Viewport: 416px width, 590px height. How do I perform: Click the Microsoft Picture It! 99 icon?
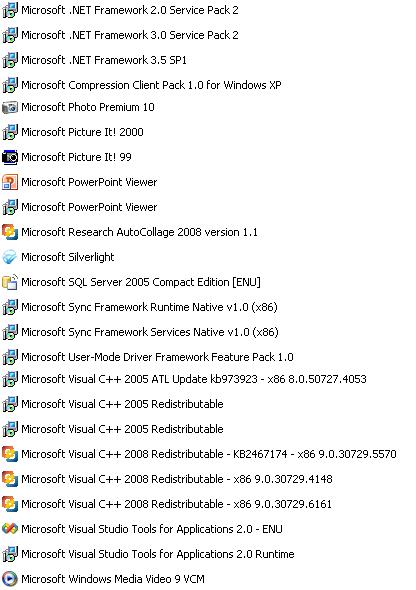[x=10, y=157]
